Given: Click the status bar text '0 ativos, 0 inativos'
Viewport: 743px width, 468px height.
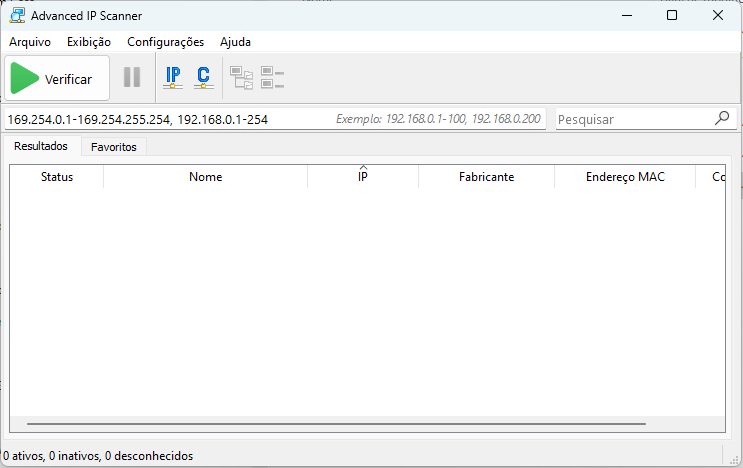Looking at the screenshot, I should coord(52,456).
